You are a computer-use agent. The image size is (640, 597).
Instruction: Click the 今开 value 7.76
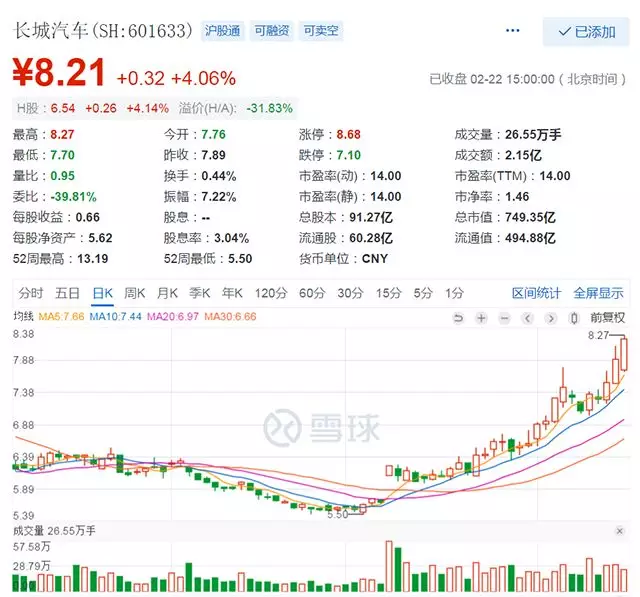point(213,135)
